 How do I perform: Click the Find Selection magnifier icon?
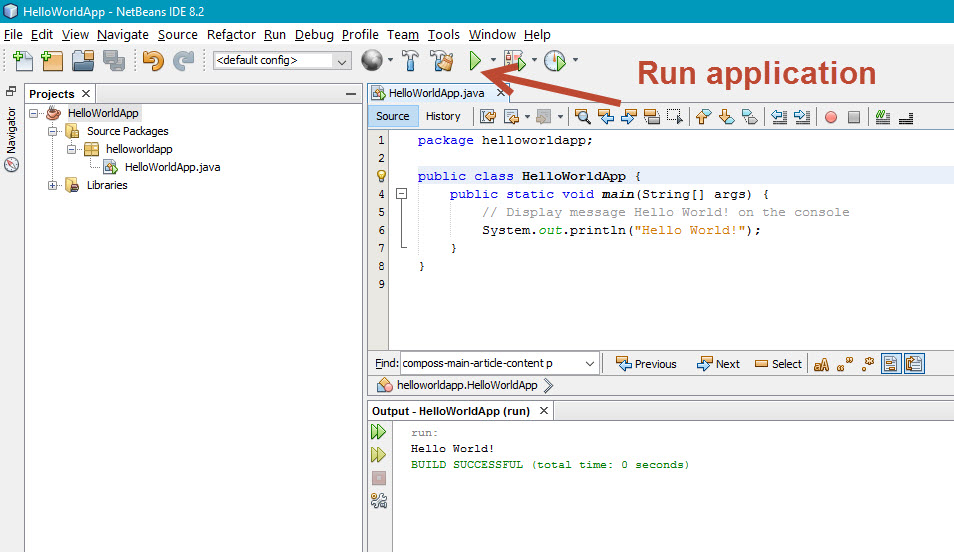tap(582, 117)
